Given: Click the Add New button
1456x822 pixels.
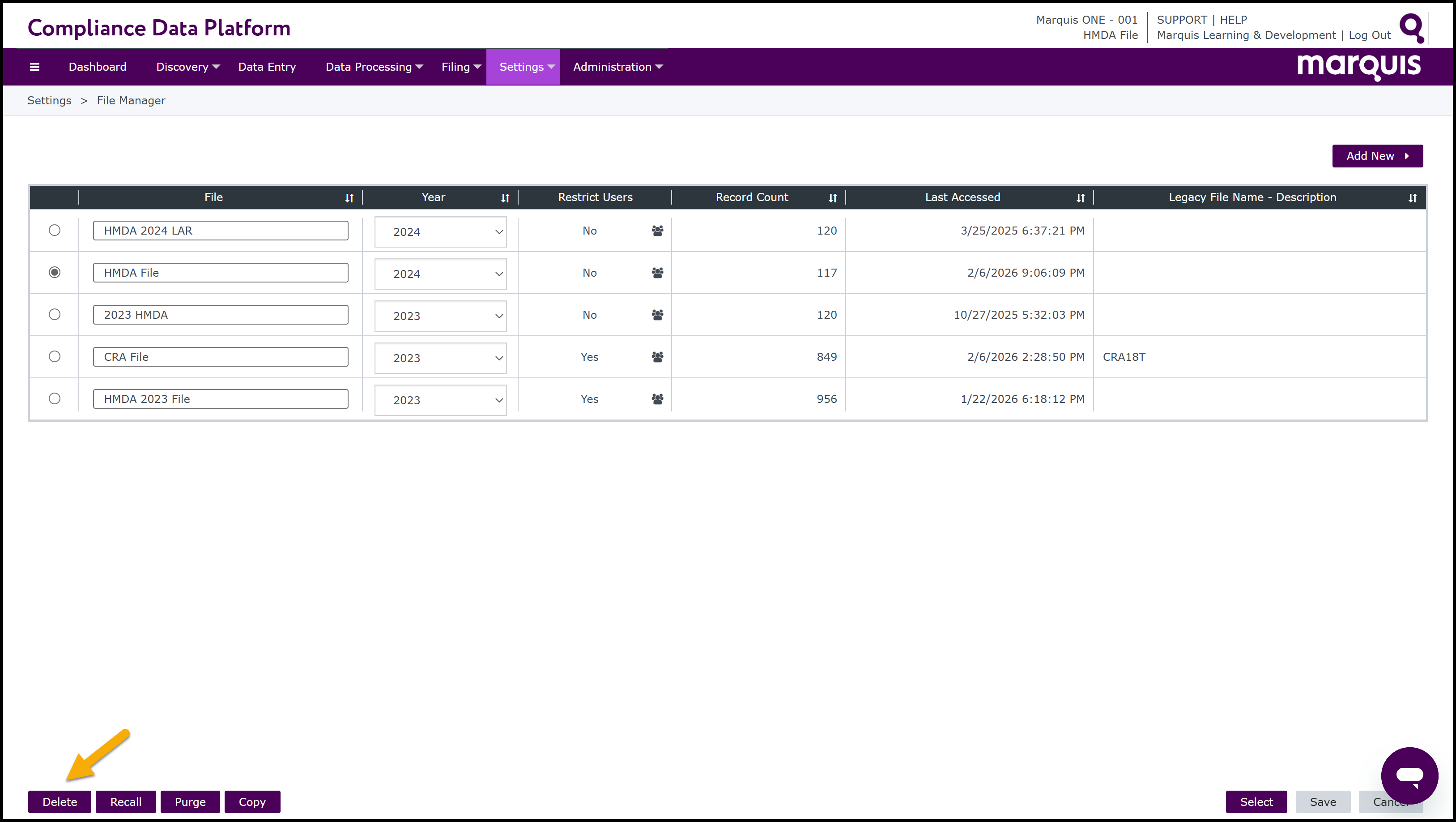Looking at the screenshot, I should pos(1377,156).
